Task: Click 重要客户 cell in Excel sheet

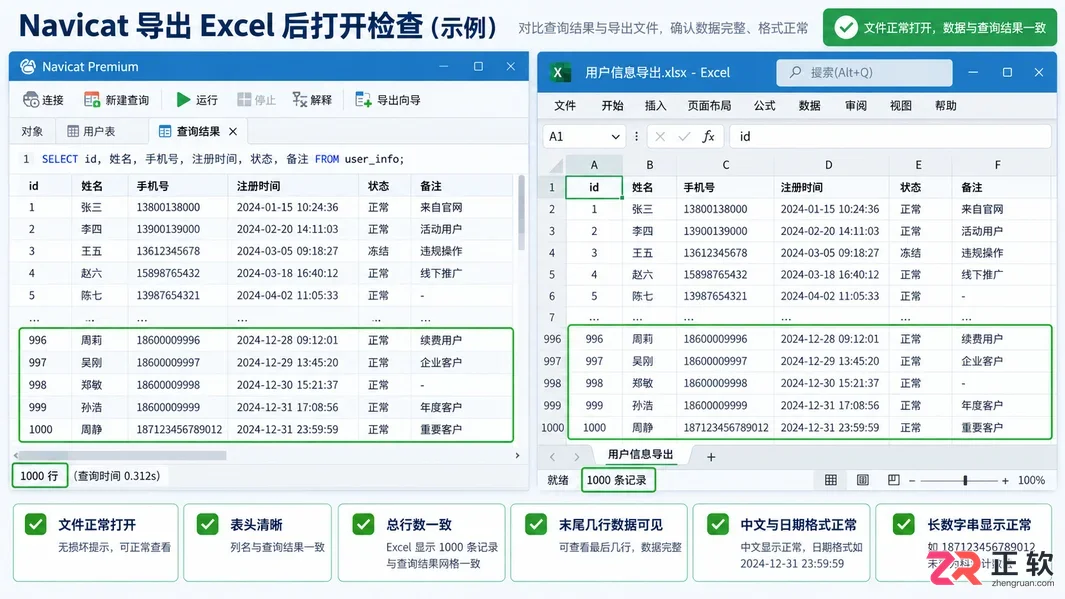Action: tap(981, 427)
